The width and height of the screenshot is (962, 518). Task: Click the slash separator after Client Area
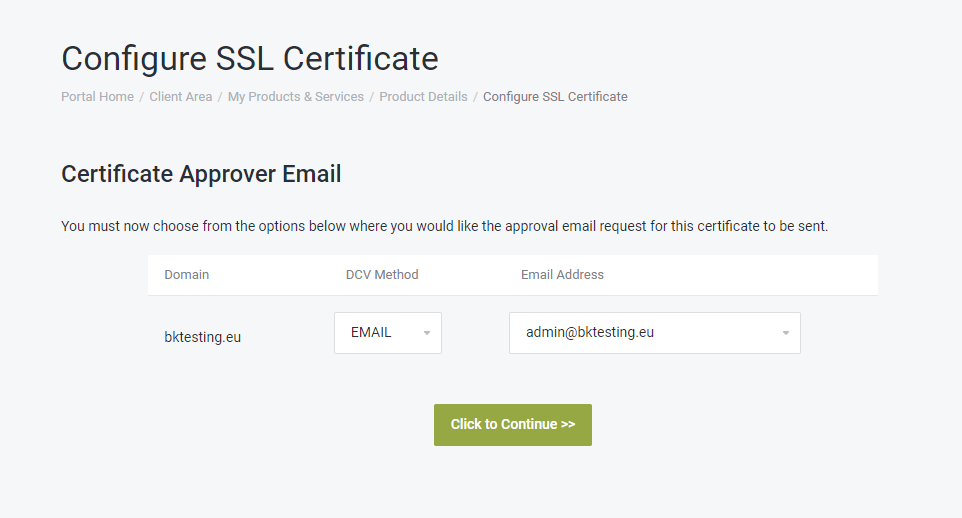[x=220, y=96]
